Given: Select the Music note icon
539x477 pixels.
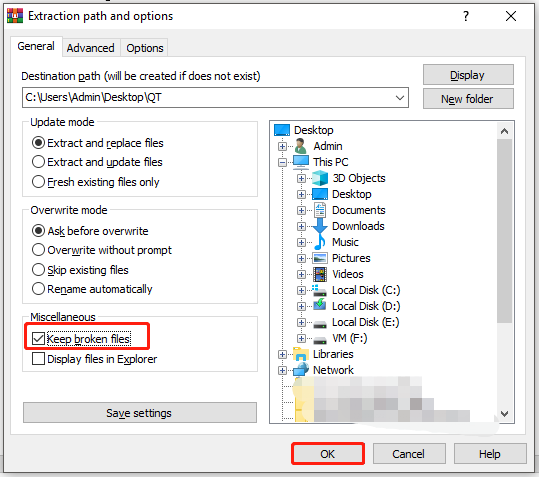Looking at the screenshot, I should click(320, 242).
